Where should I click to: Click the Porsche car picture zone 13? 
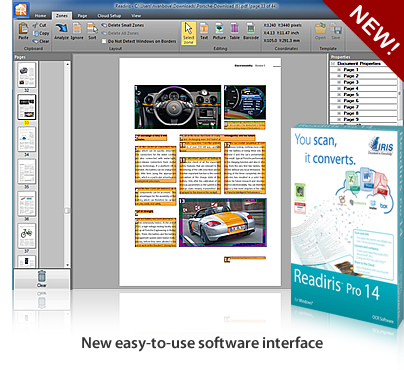pyautogui.click(x=223, y=223)
